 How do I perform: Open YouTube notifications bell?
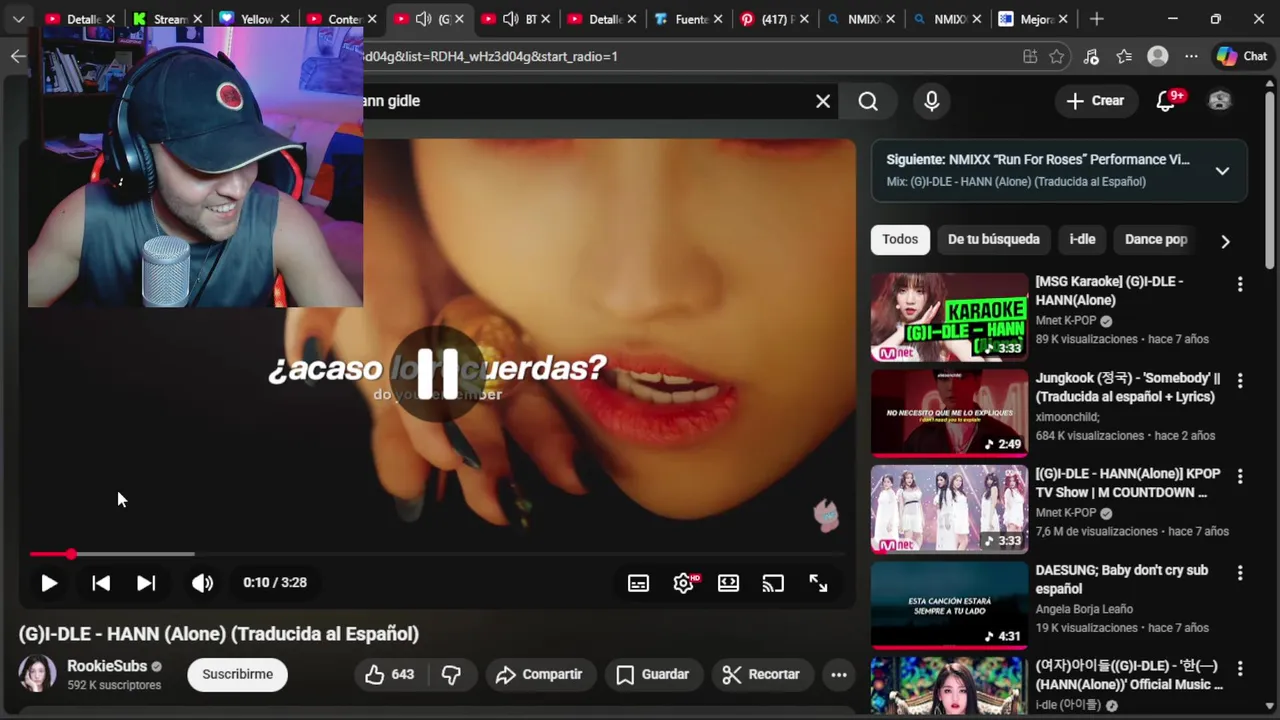(1167, 101)
